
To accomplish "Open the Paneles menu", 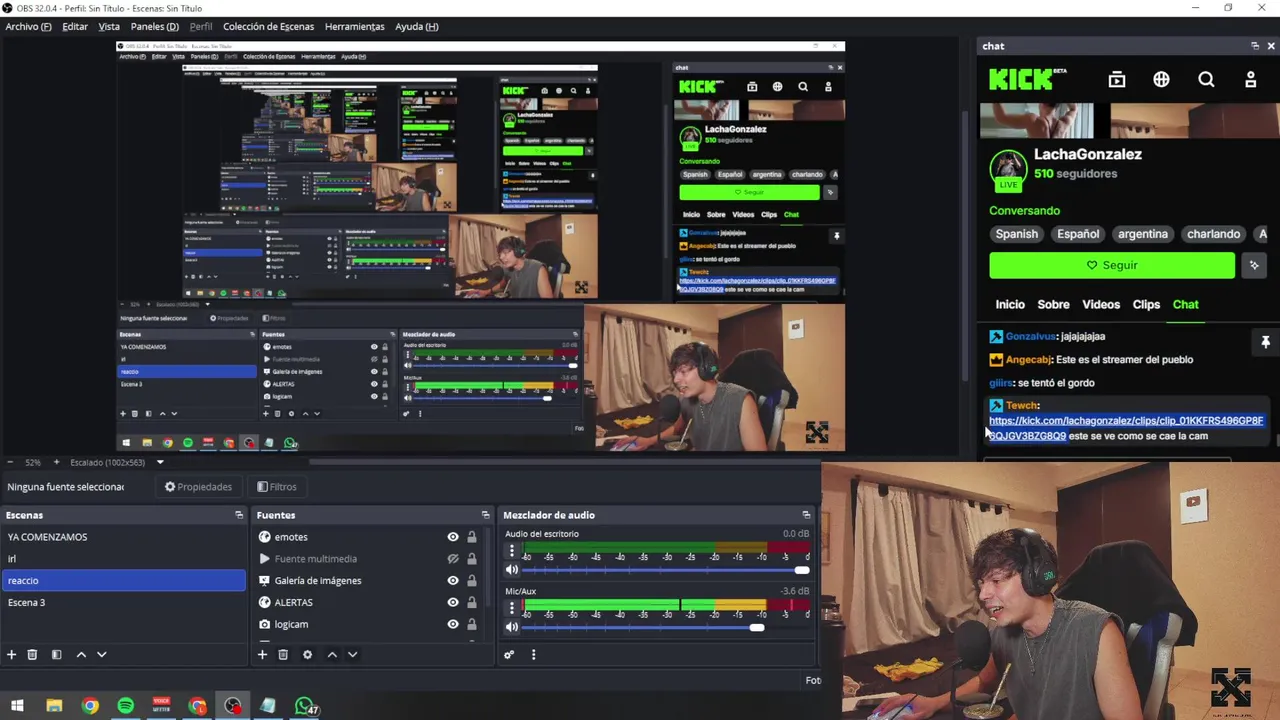I will 154,26.
